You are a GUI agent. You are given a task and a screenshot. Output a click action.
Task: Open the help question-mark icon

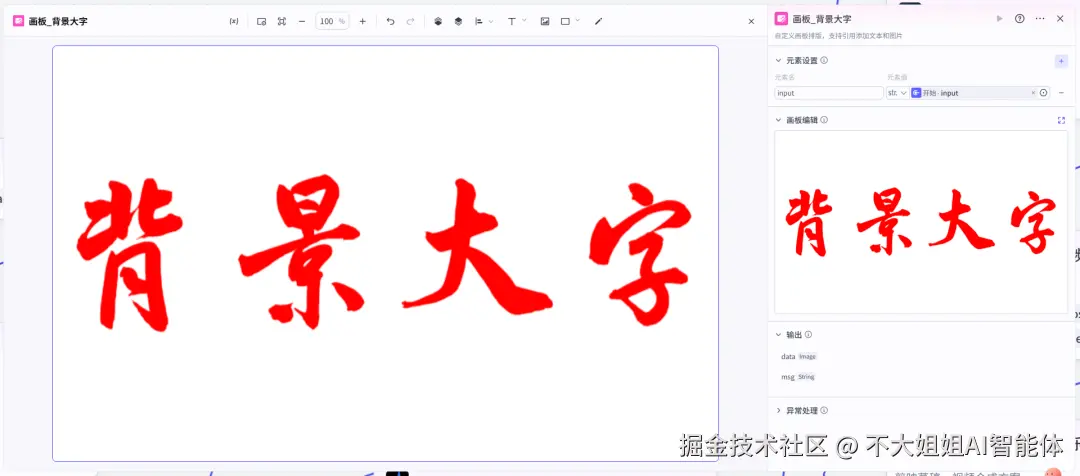1020,19
